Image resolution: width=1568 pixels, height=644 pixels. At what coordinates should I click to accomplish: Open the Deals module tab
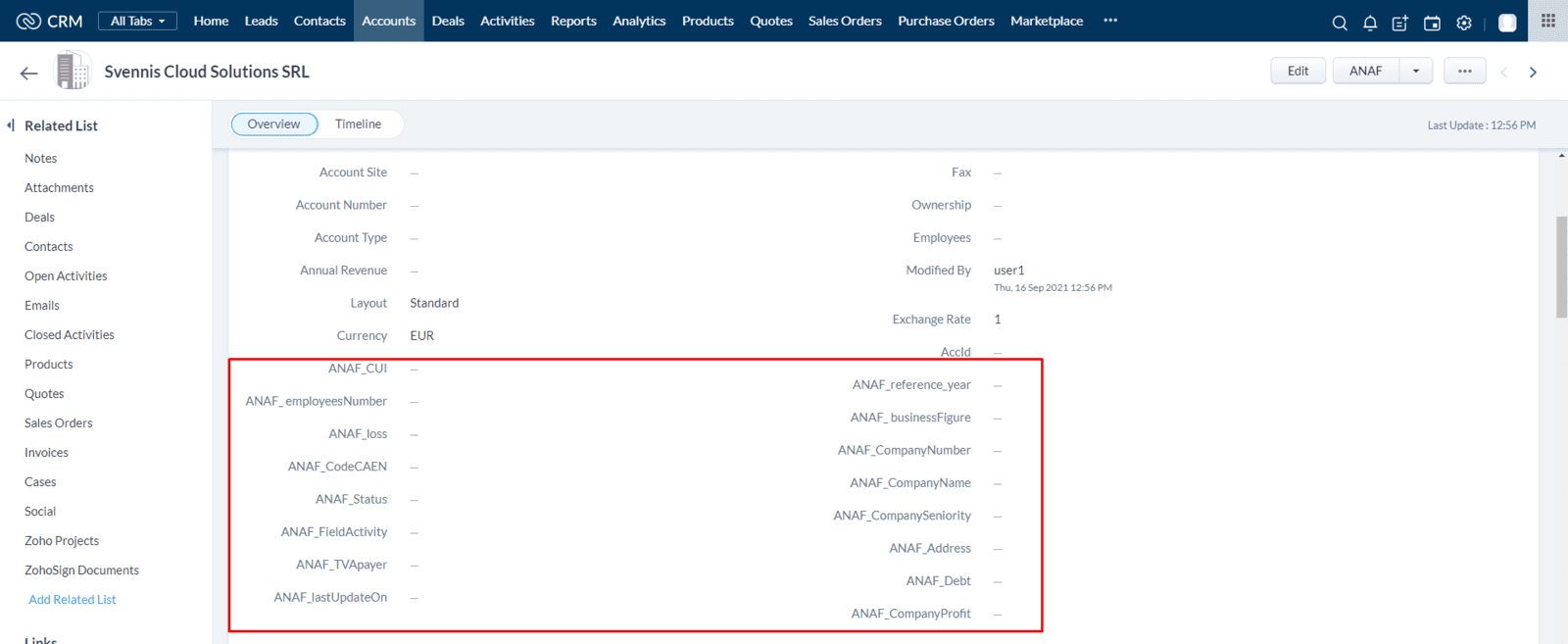(448, 21)
